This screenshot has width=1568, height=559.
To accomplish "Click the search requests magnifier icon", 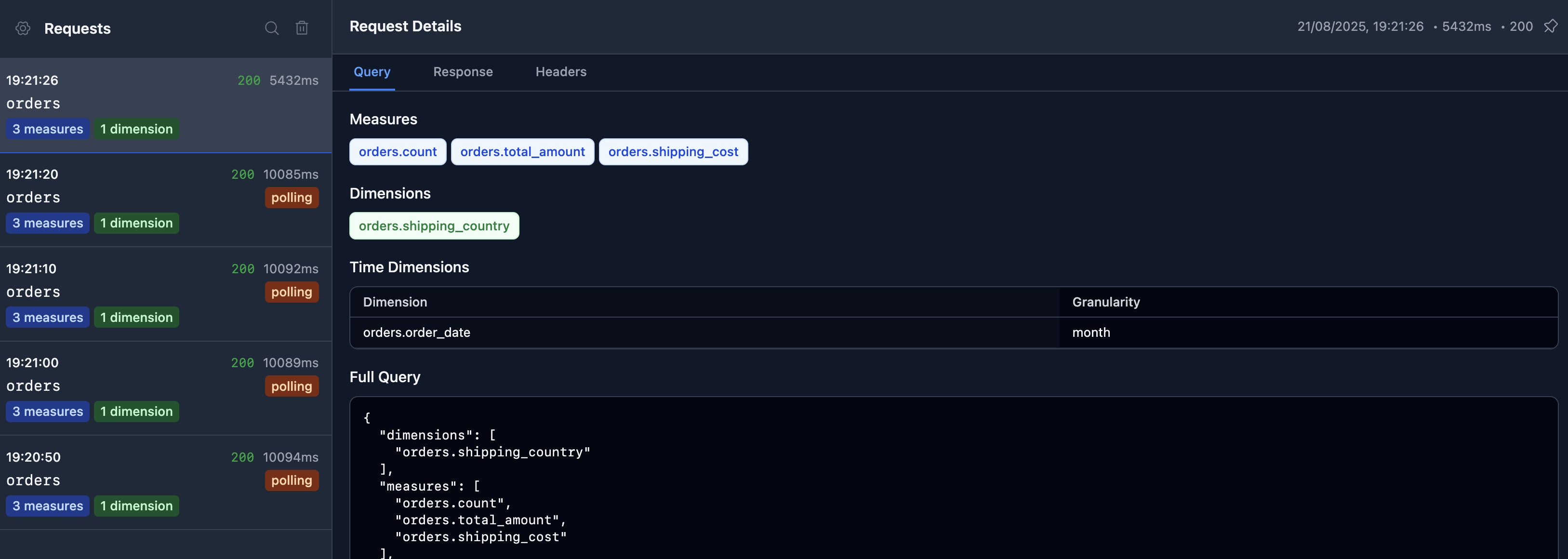I will [x=271, y=28].
